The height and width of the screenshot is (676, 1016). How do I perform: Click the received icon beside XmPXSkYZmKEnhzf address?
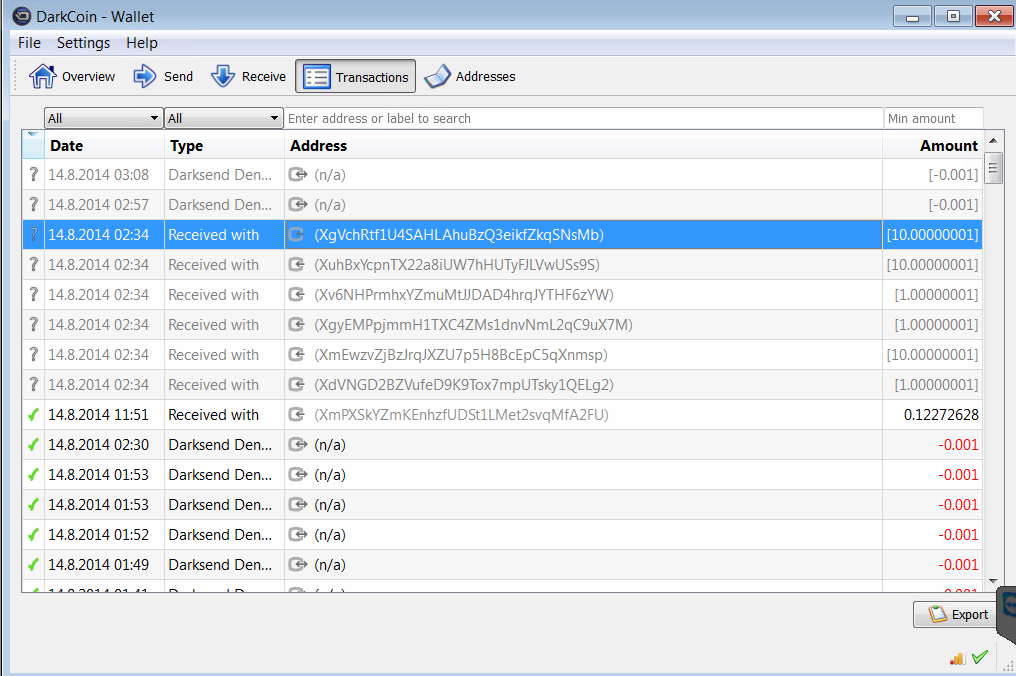(x=296, y=414)
